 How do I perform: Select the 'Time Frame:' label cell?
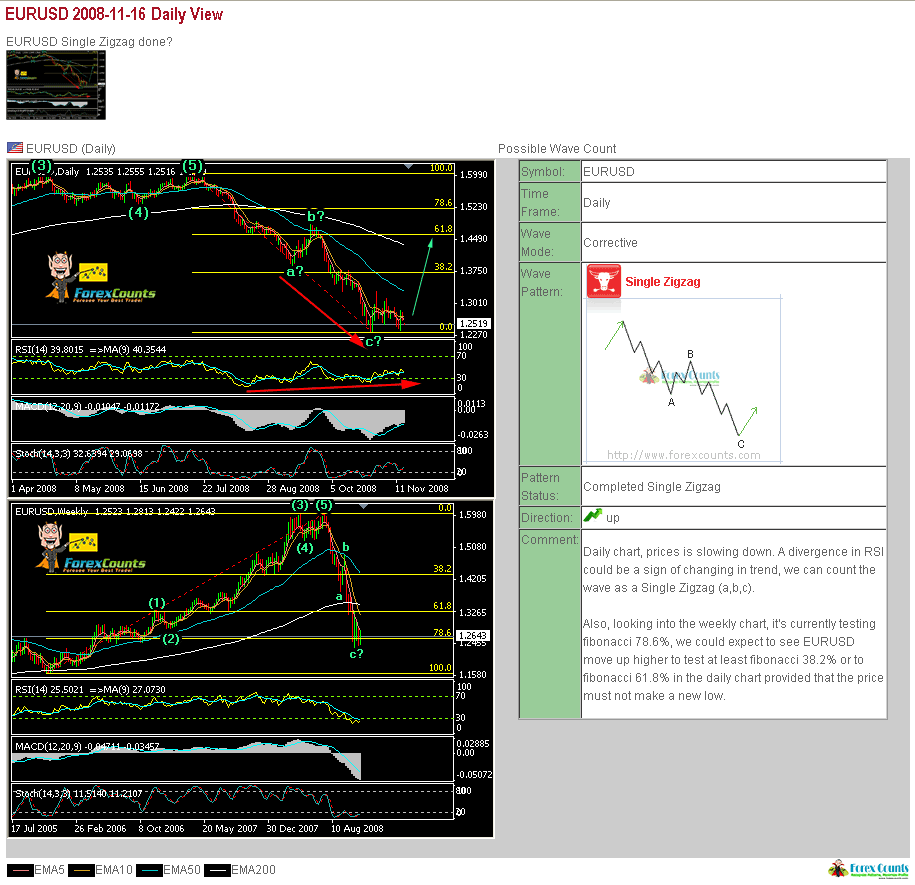click(x=550, y=202)
